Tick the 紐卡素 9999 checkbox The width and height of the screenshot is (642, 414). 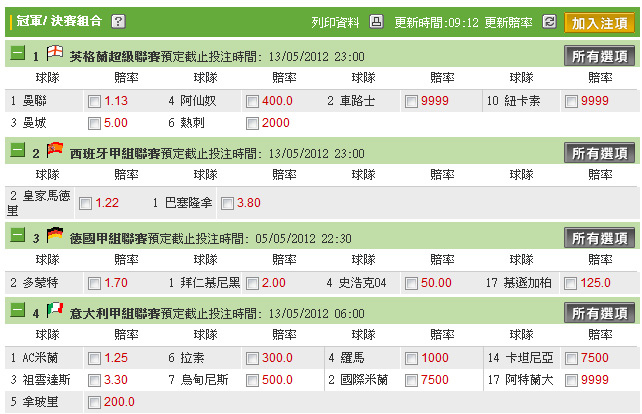pyautogui.click(x=571, y=101)
